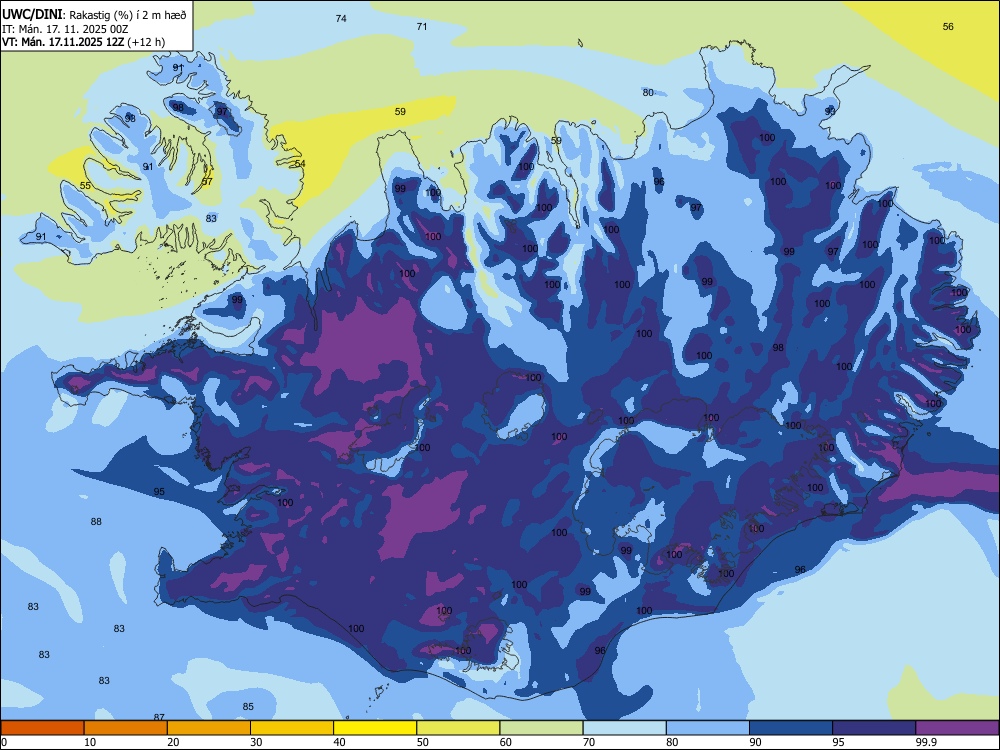This screenshot has height=750, width=1000.
Task: Pick the 20–30 amber legend swatch
Action: point(209,728)
